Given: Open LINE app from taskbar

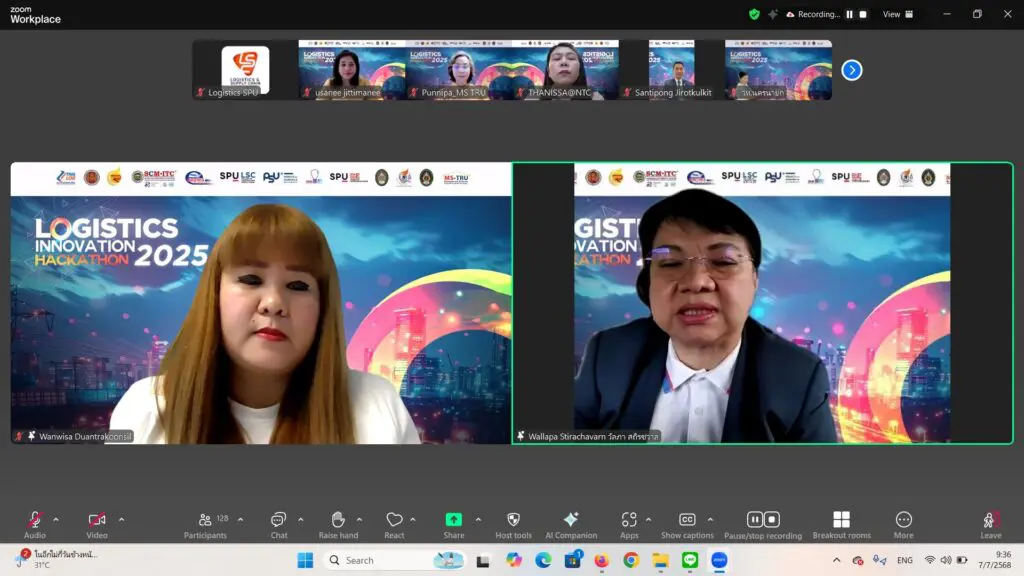Looking at the screenshot, I should [x=690, y=560].
